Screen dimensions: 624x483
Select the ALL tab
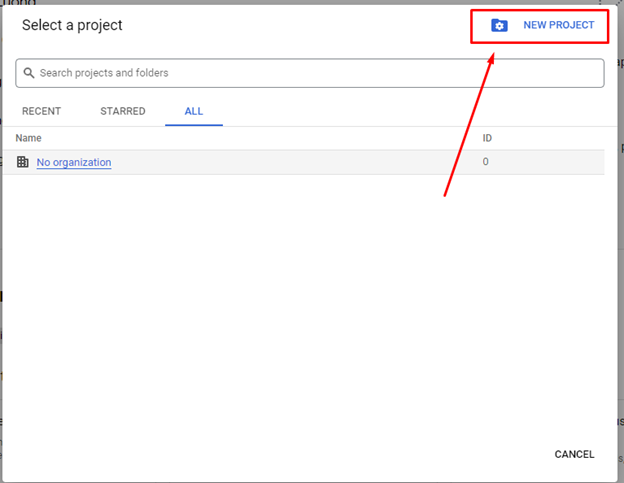click(x=194, y=111)
